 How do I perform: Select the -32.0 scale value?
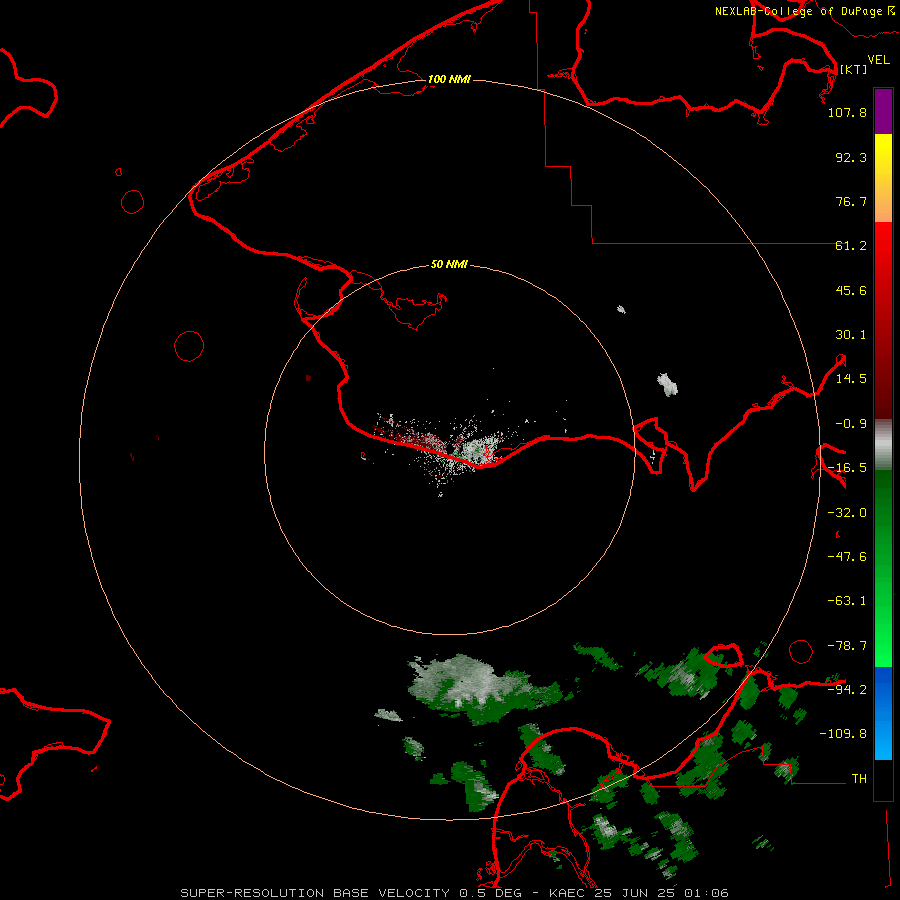point(847,513)
